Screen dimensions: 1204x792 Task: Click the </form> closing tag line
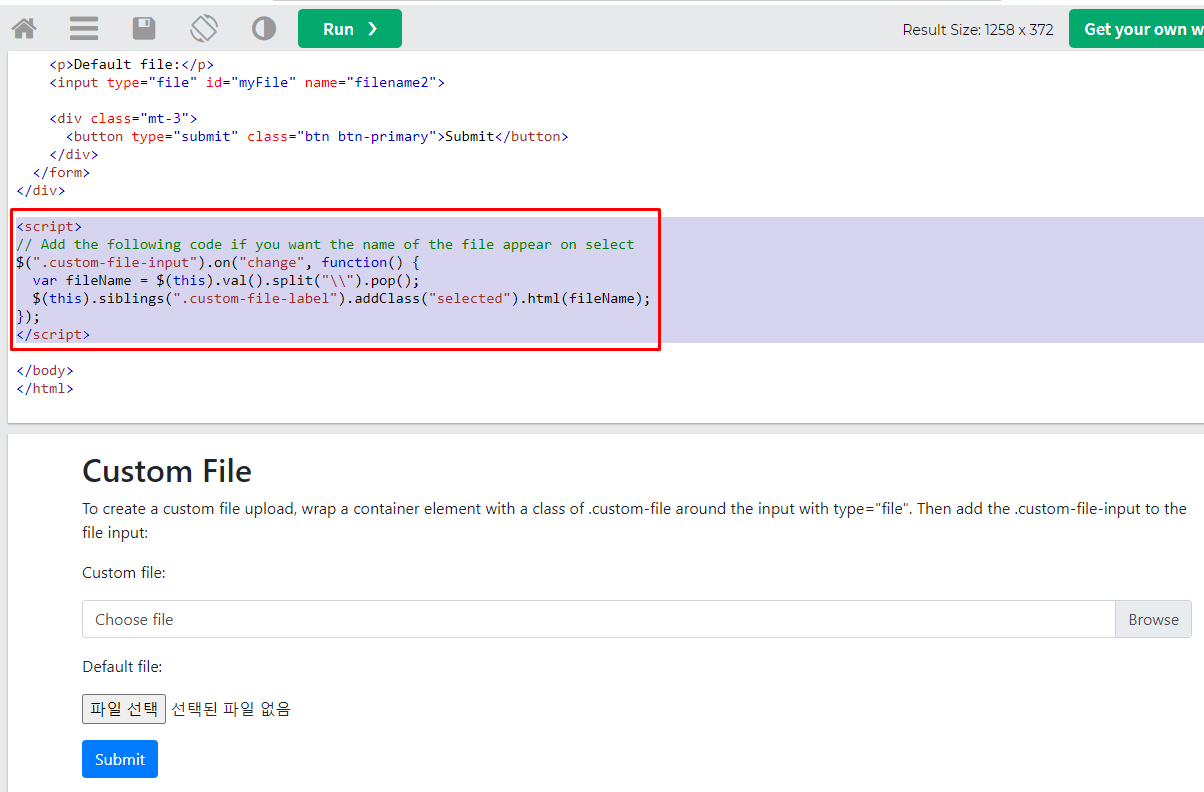[x=61, y=172]
